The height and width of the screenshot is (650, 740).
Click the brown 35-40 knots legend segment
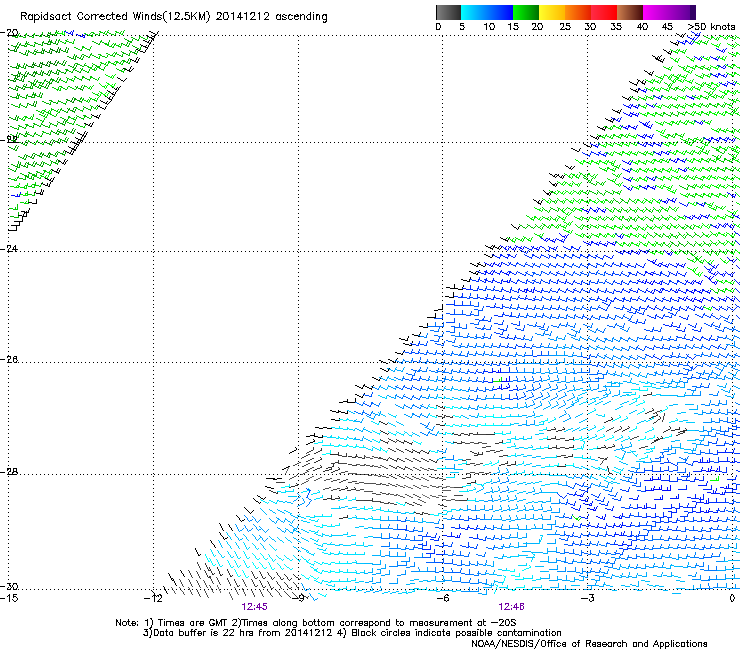[x=630, y=12]
